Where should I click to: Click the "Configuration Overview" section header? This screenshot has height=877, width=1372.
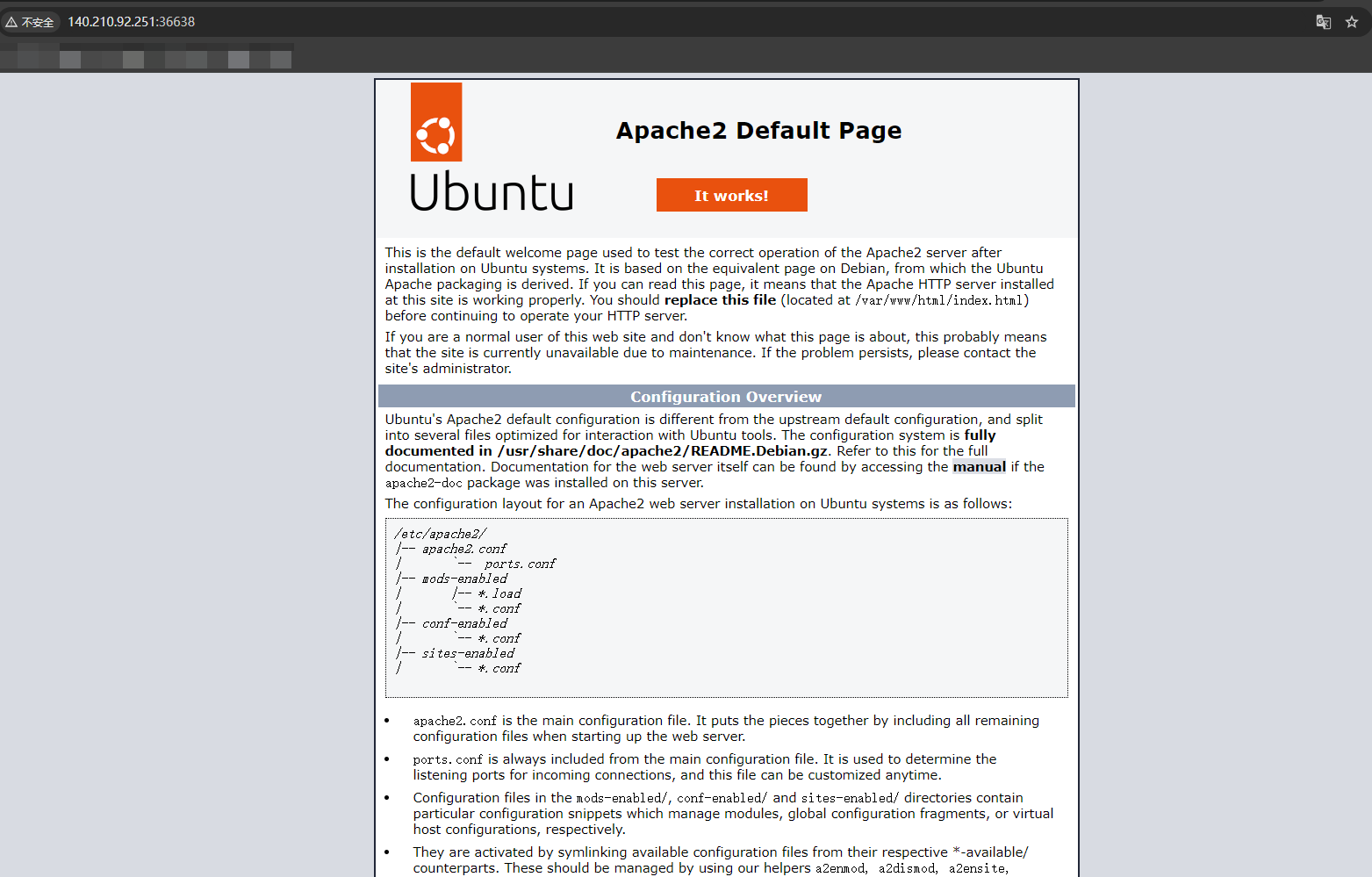[727, 397]
